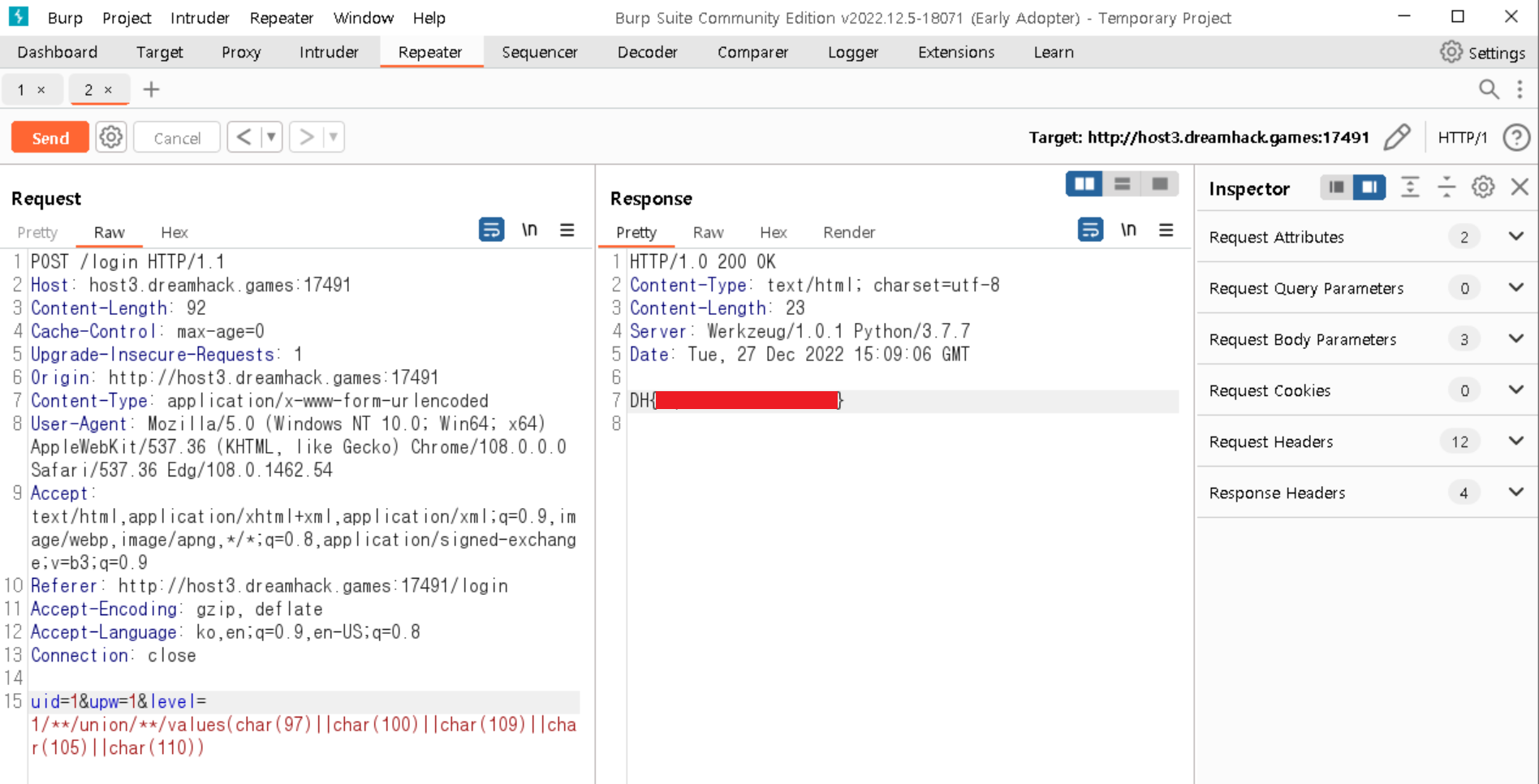Toggle request word wrap icon
The image size is (1539, 784).
click(491, 230)
